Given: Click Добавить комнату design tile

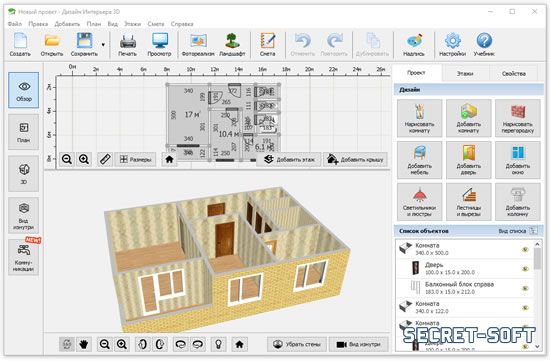Looking at the screenshot, I should 469,118.
